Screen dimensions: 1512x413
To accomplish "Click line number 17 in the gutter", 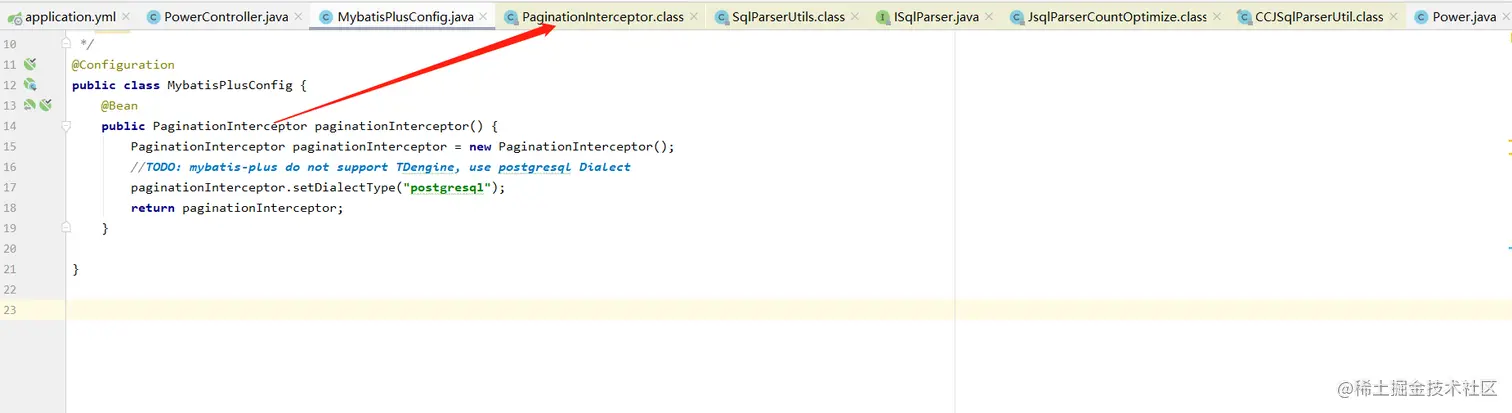I will point(10,187).
